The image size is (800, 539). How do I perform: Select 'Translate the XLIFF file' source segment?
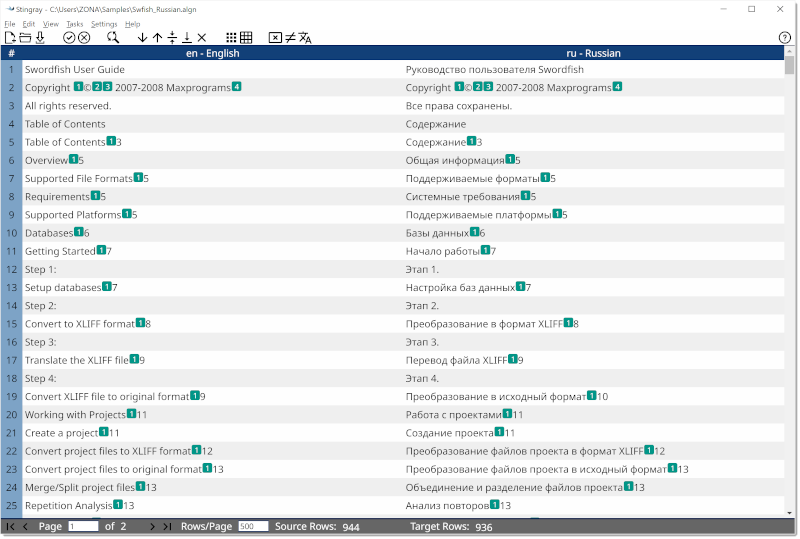(212, 360)
